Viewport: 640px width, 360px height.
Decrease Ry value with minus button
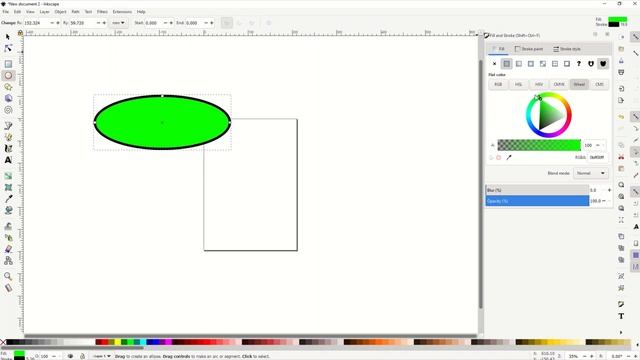98,23
